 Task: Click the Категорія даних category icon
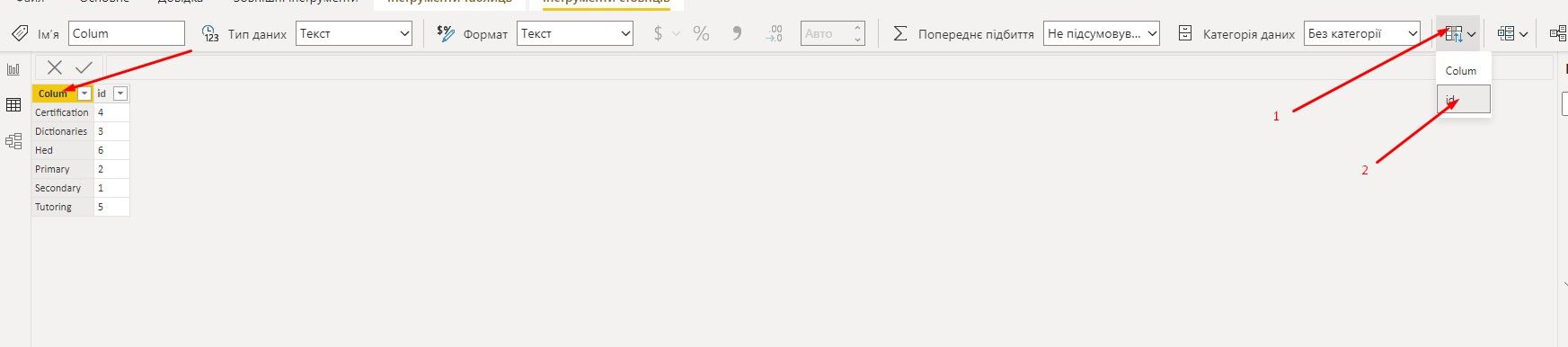coord(1185,34)
